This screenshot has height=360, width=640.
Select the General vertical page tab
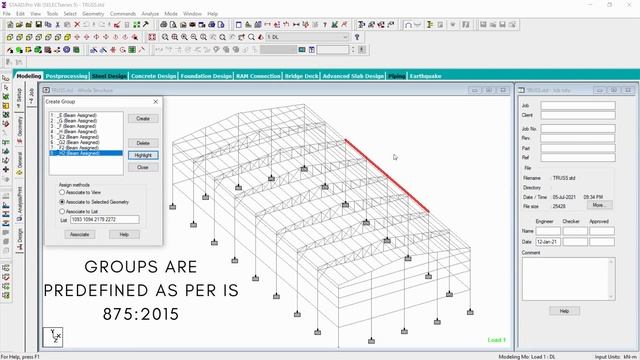[19, 163]
